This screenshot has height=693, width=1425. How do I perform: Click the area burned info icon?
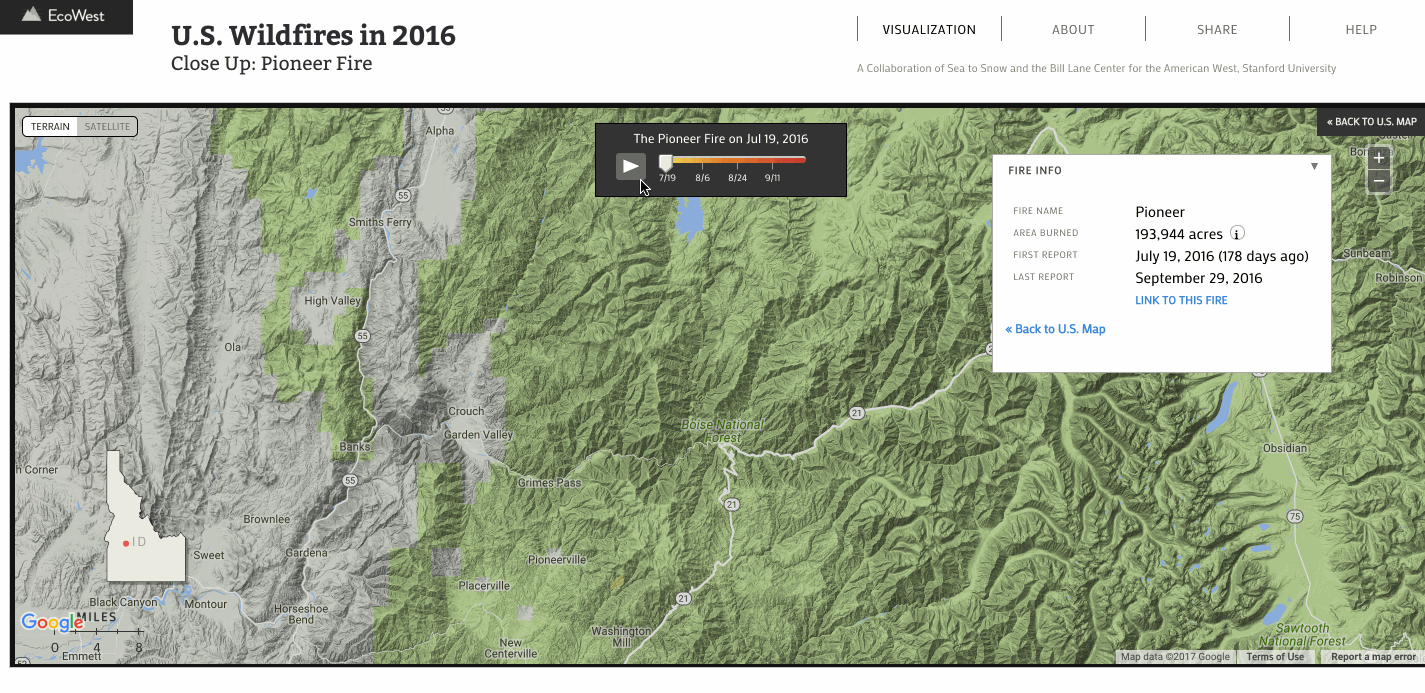(x=1237, y=234)
